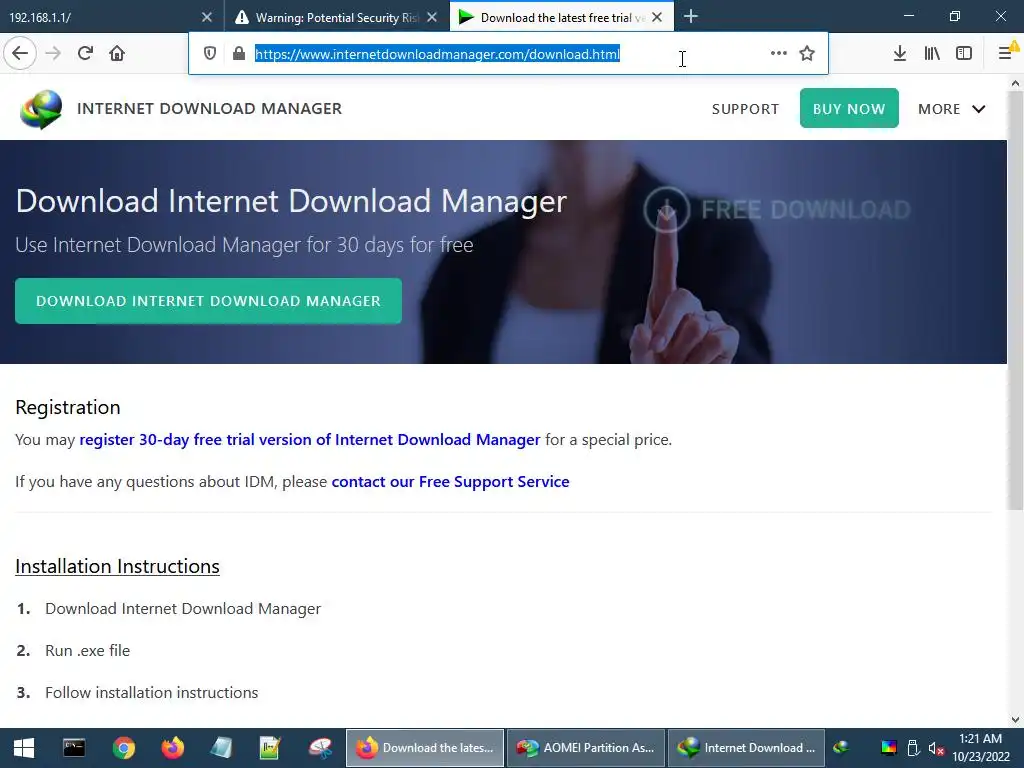Open the notebook app in taskbar

pyautogui.click(x=221, y=748)
